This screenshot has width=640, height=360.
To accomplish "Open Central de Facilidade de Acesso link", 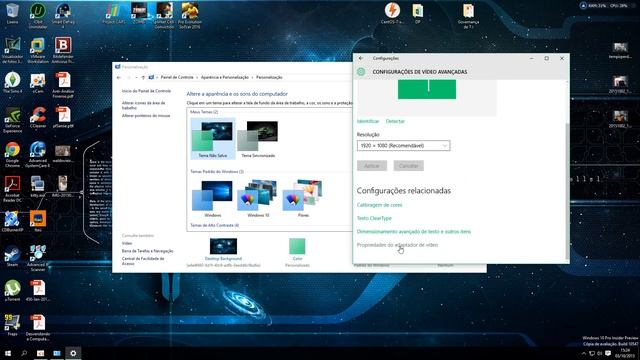I will click(x=143, y=261).
